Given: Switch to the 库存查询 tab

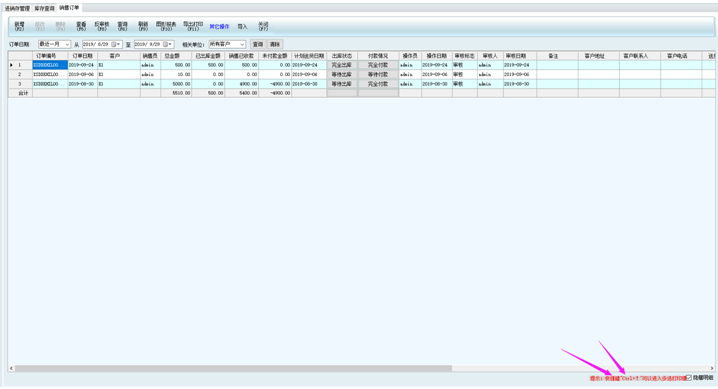Looking at the screenshot, I should click(x=44, y=8).
